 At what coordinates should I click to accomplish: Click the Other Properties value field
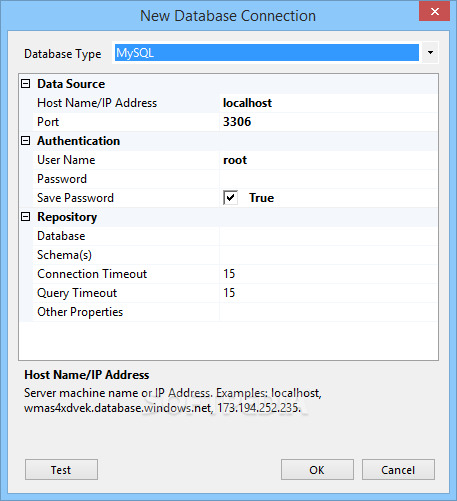pos(328,312)
